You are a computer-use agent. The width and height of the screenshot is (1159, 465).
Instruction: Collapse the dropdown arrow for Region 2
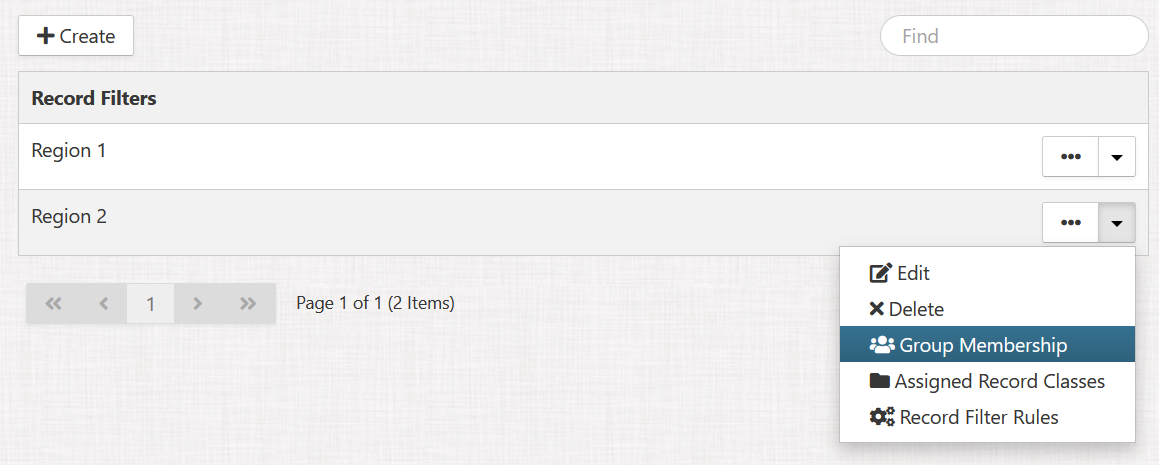[1117, 222]
